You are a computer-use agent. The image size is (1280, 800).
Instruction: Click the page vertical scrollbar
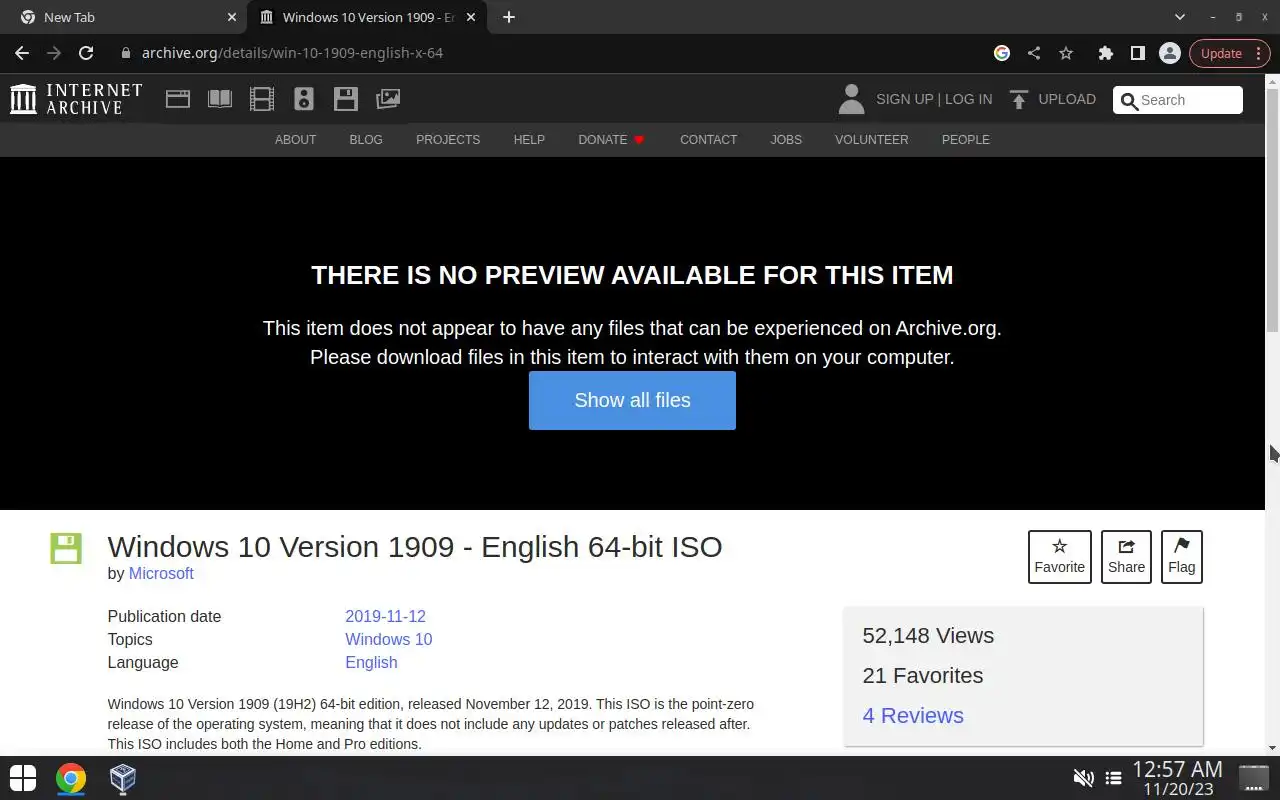(1272, 210)
